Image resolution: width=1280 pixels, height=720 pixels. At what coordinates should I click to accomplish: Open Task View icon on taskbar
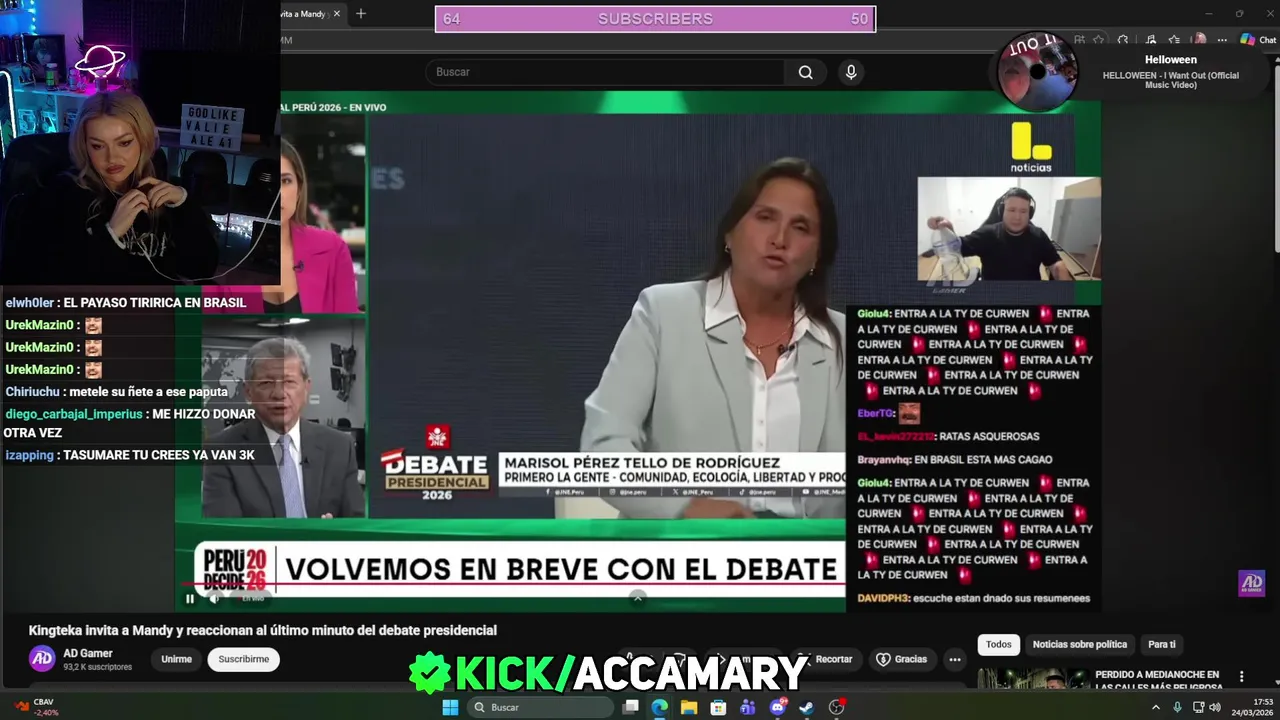tap(631, 707)
